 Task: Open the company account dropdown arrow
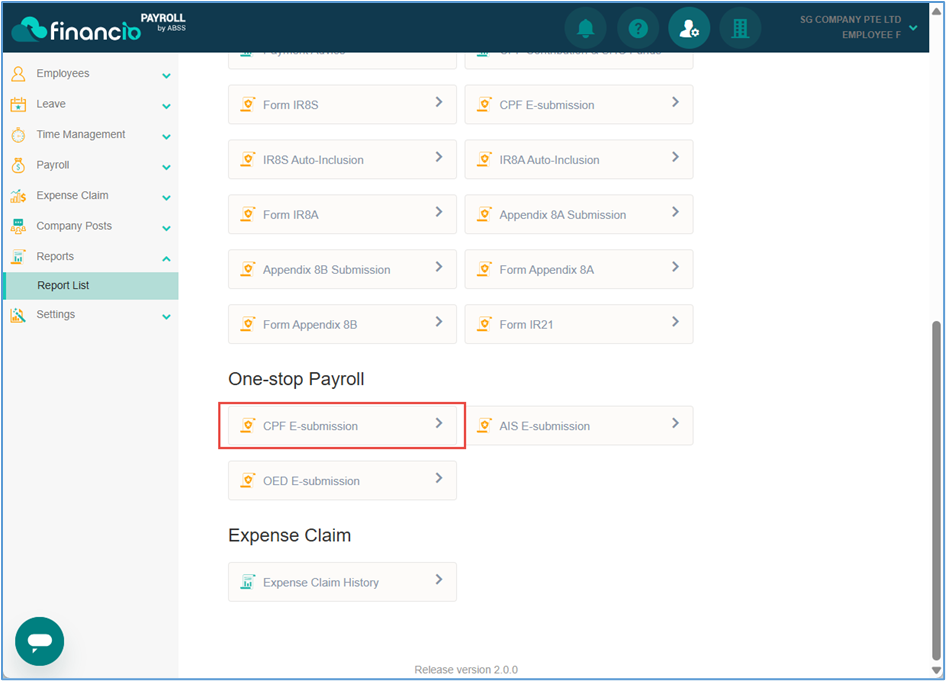pyautogui.click(x=913, y=28)
